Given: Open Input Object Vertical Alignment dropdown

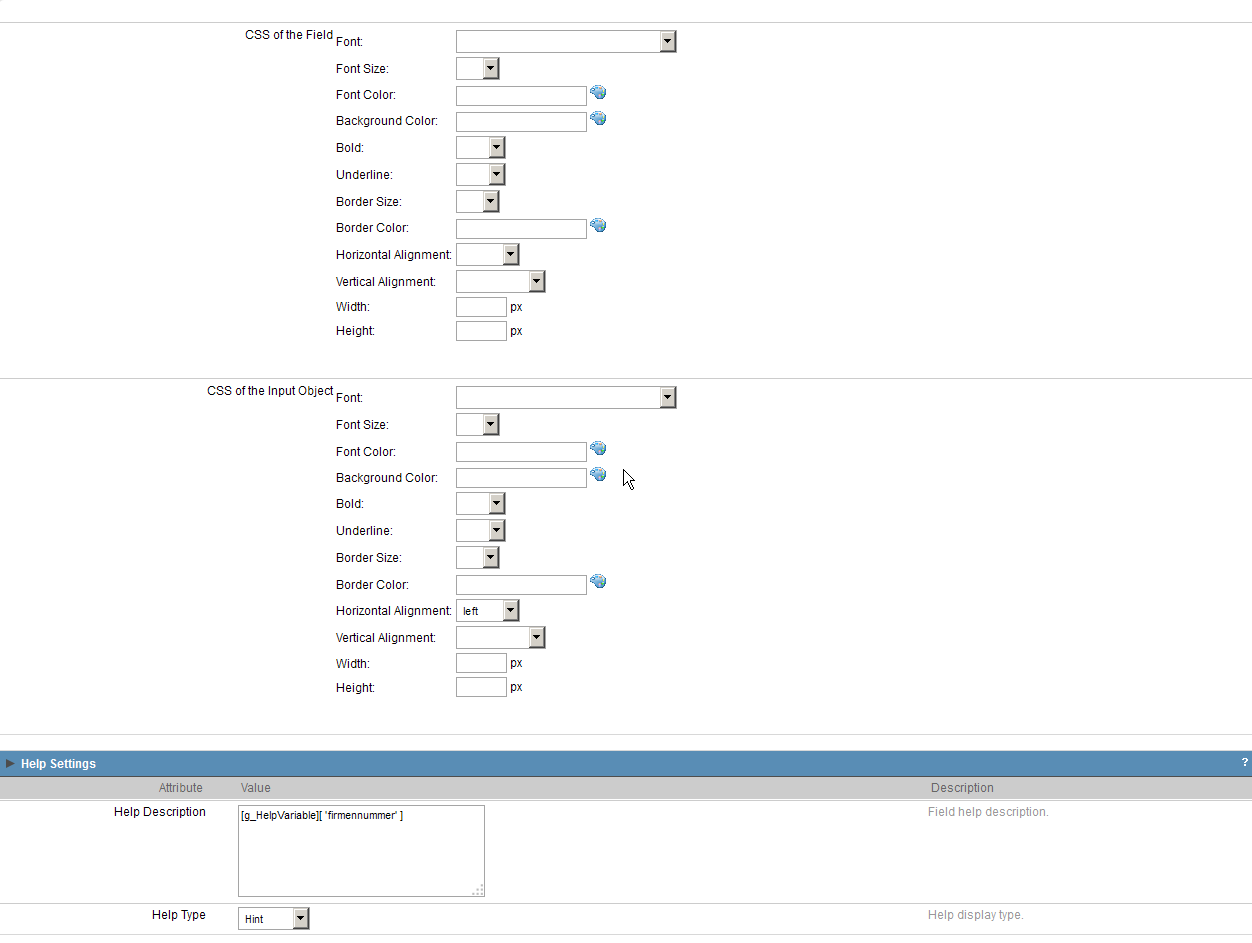Looking at the screenshot, I should coord(500,638).
